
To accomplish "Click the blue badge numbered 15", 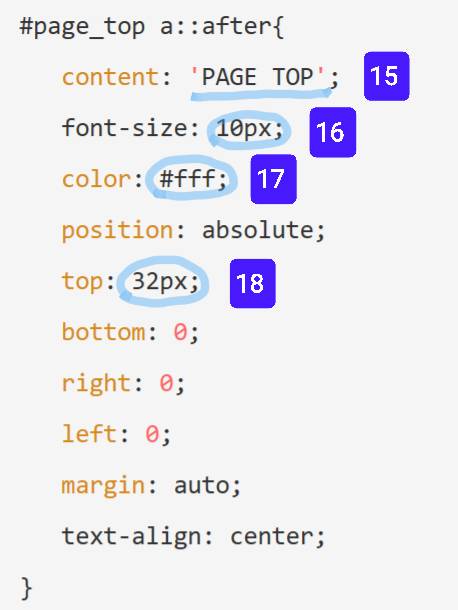I will (386, 76).
